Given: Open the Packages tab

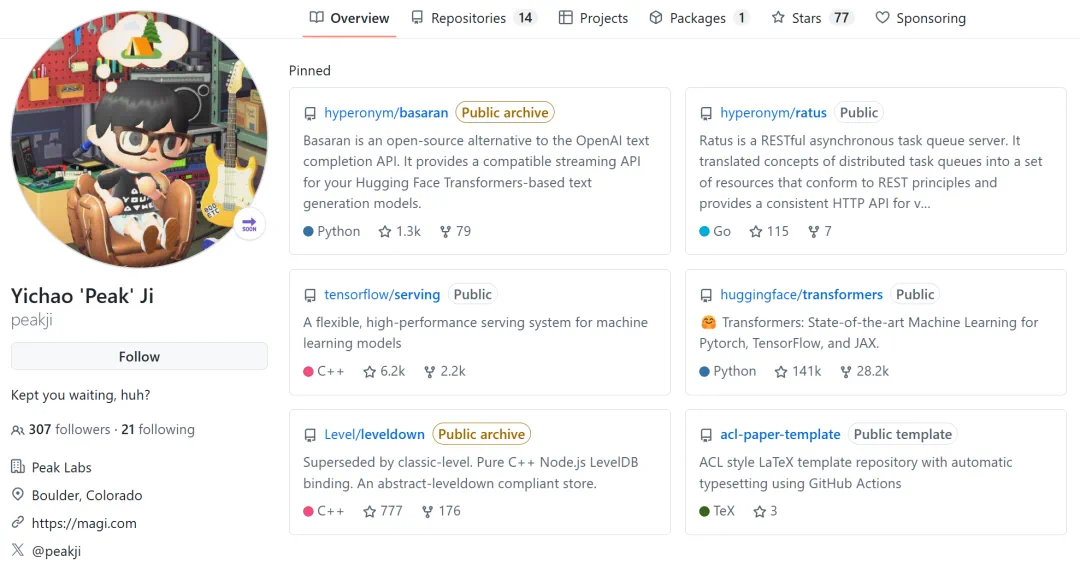Looking at the screenshot, I should tap(697, 18).
